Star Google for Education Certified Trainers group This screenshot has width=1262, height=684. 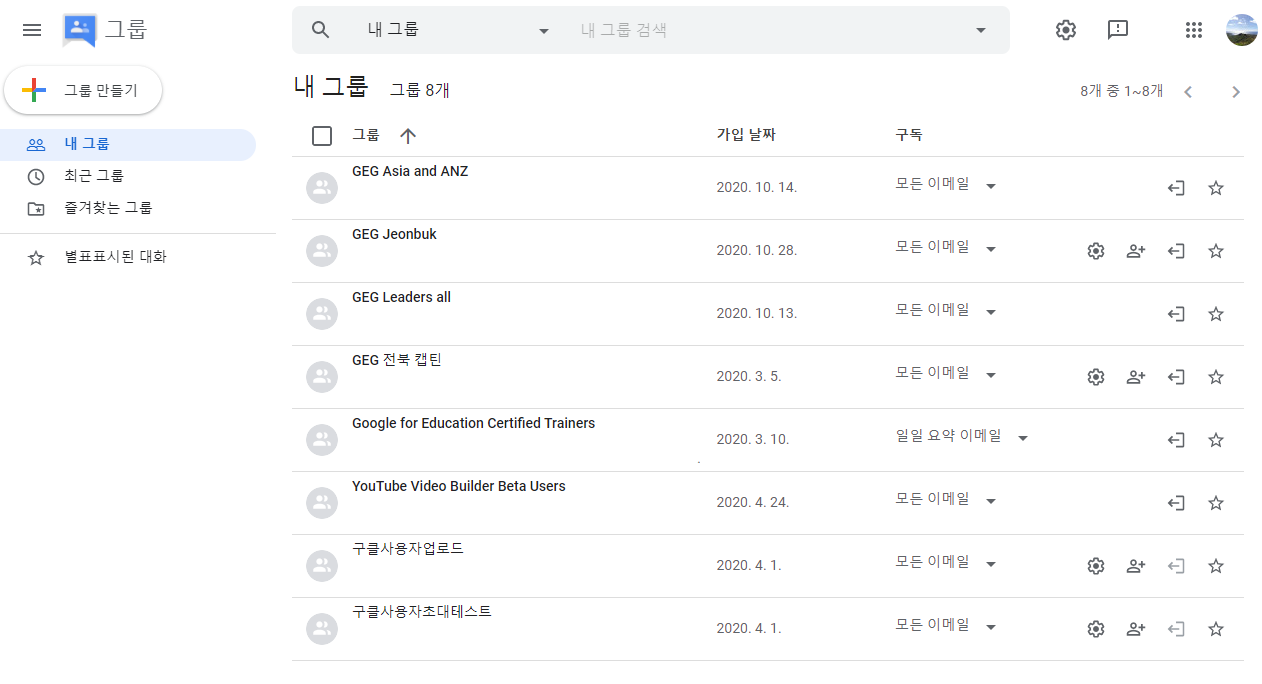(x=1216, y=440)
